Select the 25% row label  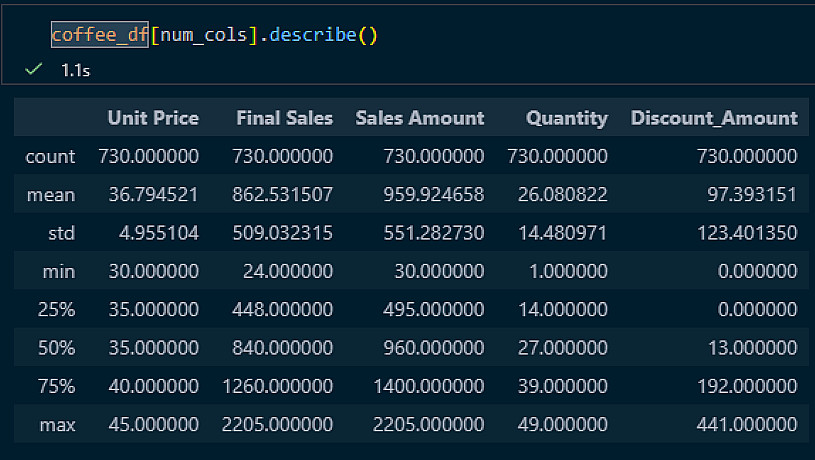pyautogui.click(x=57, y=310)
